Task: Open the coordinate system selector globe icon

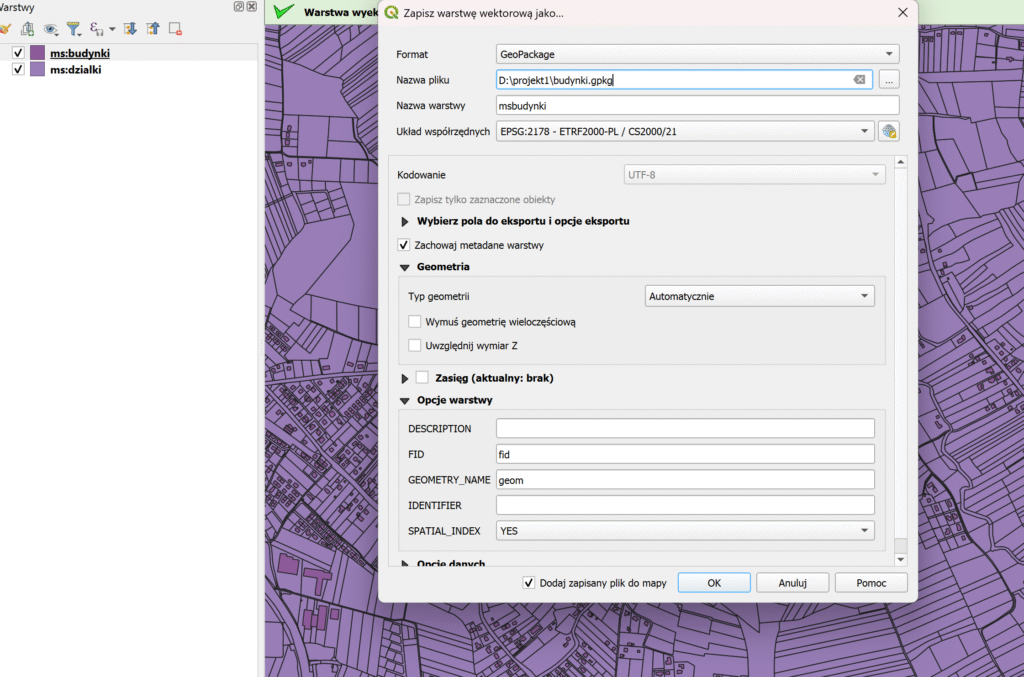Action: pyautogui.click(x=888, y=131)
